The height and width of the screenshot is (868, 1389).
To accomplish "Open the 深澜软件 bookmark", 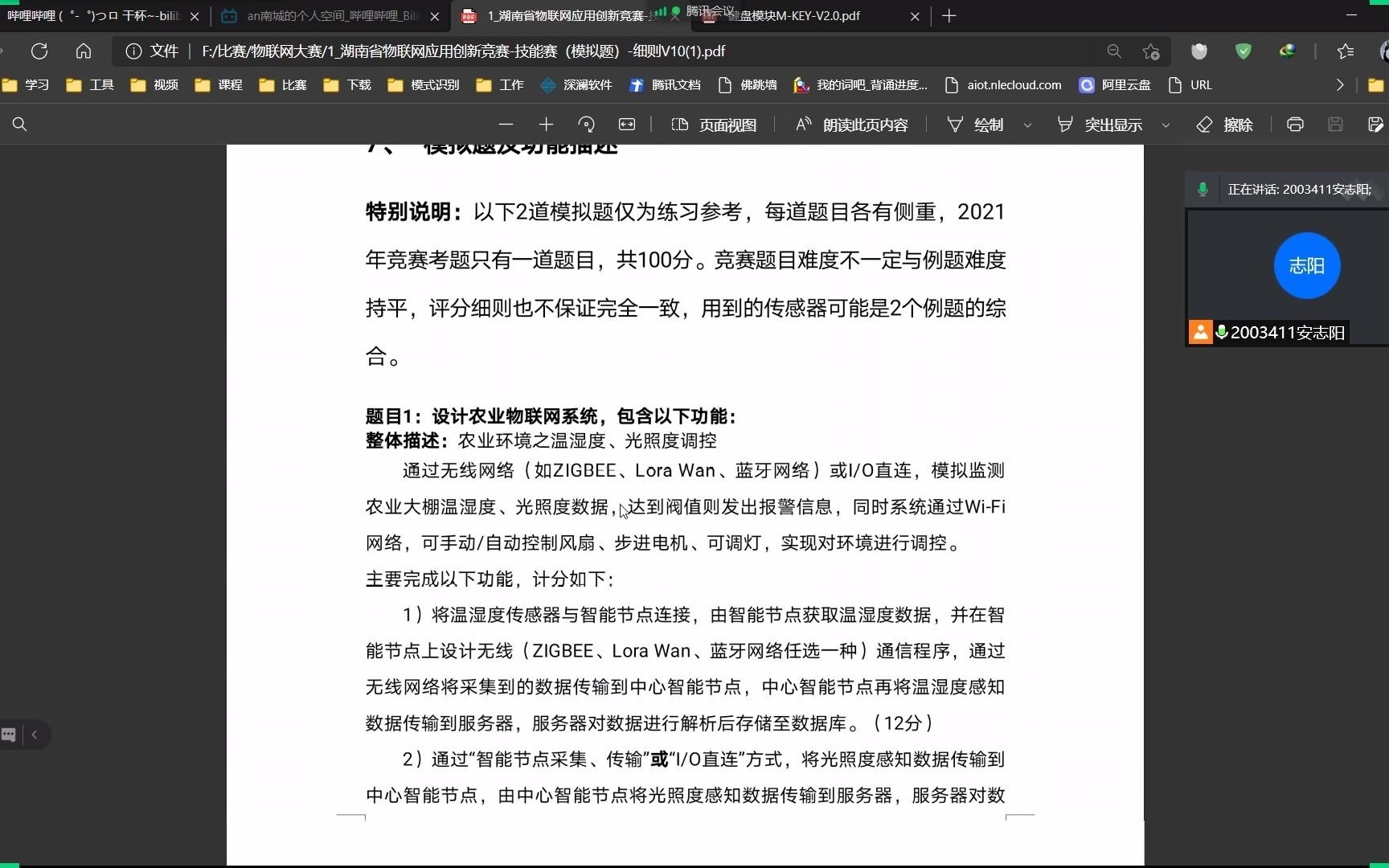I will point(576,85).
